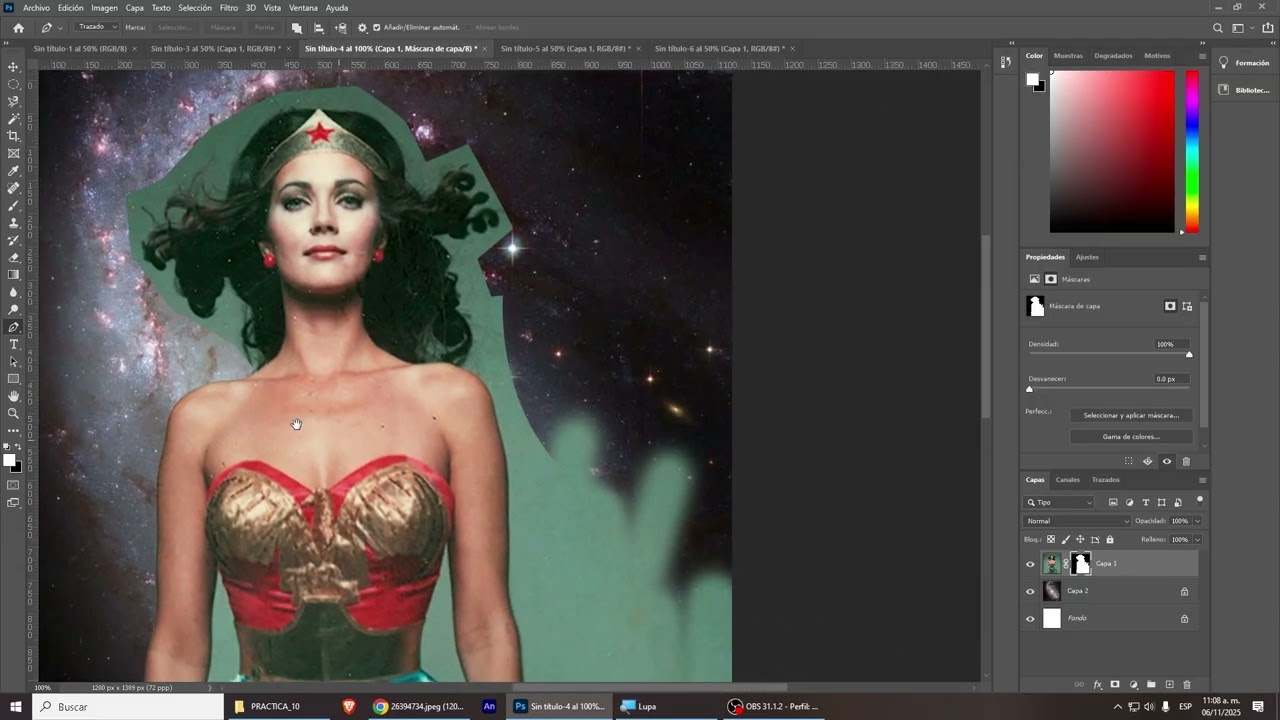Select the Capa 1 layer mask thumbnail
This screenshot has height=720, width=1280.
(x=1080, y=564)
